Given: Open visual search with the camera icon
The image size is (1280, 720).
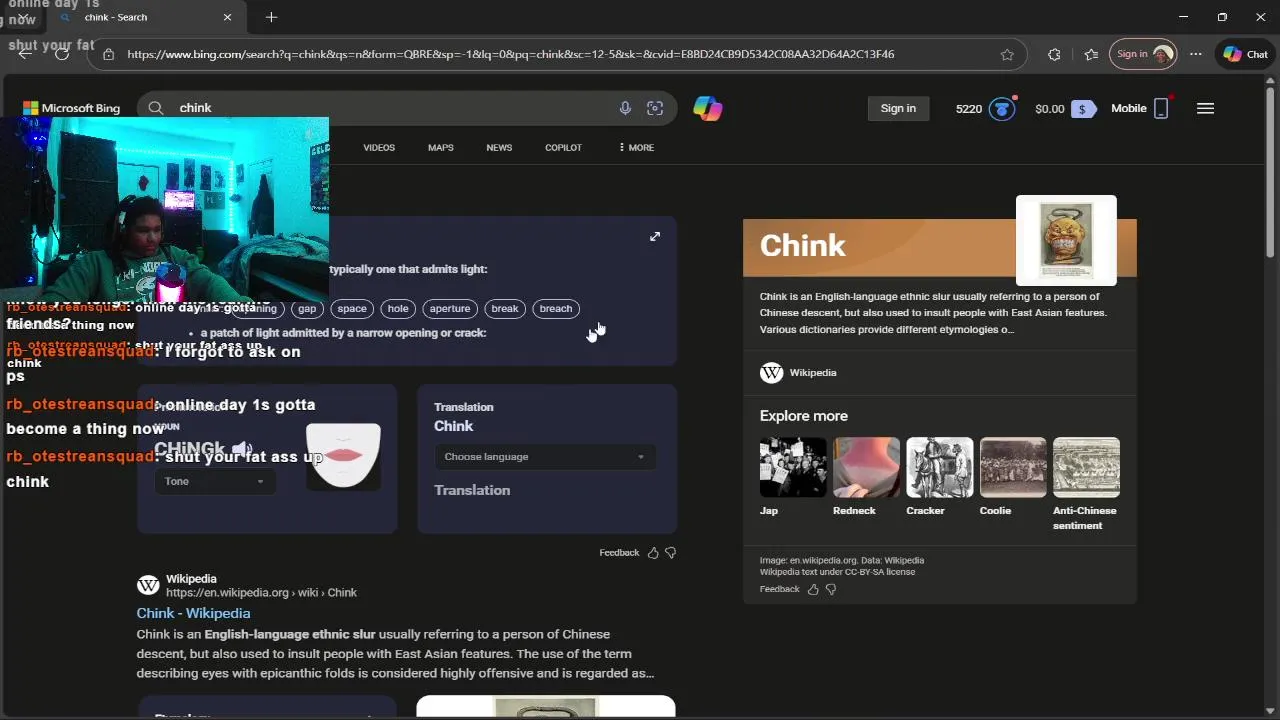Looking at the screenshot, I should (655, 108).
